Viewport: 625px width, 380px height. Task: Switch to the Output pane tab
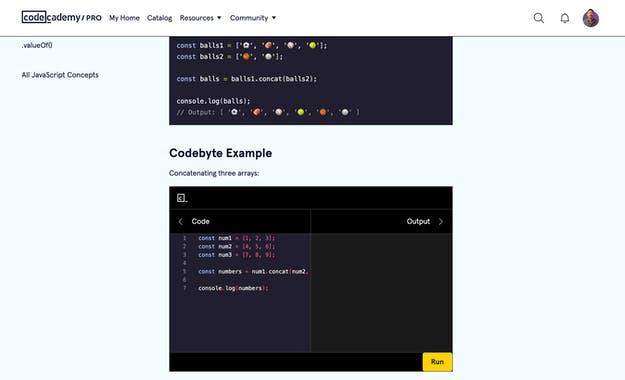(418, 221)
